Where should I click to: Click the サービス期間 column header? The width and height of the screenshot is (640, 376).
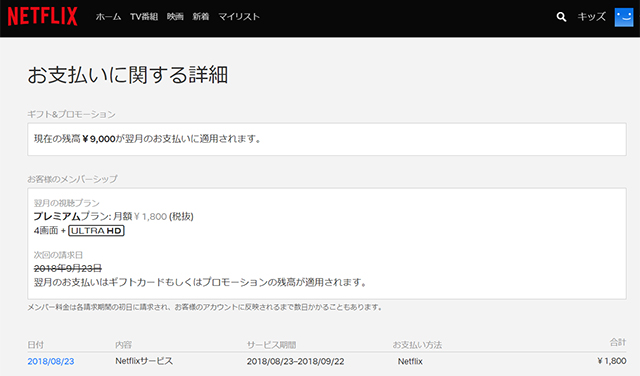point(271,345)
